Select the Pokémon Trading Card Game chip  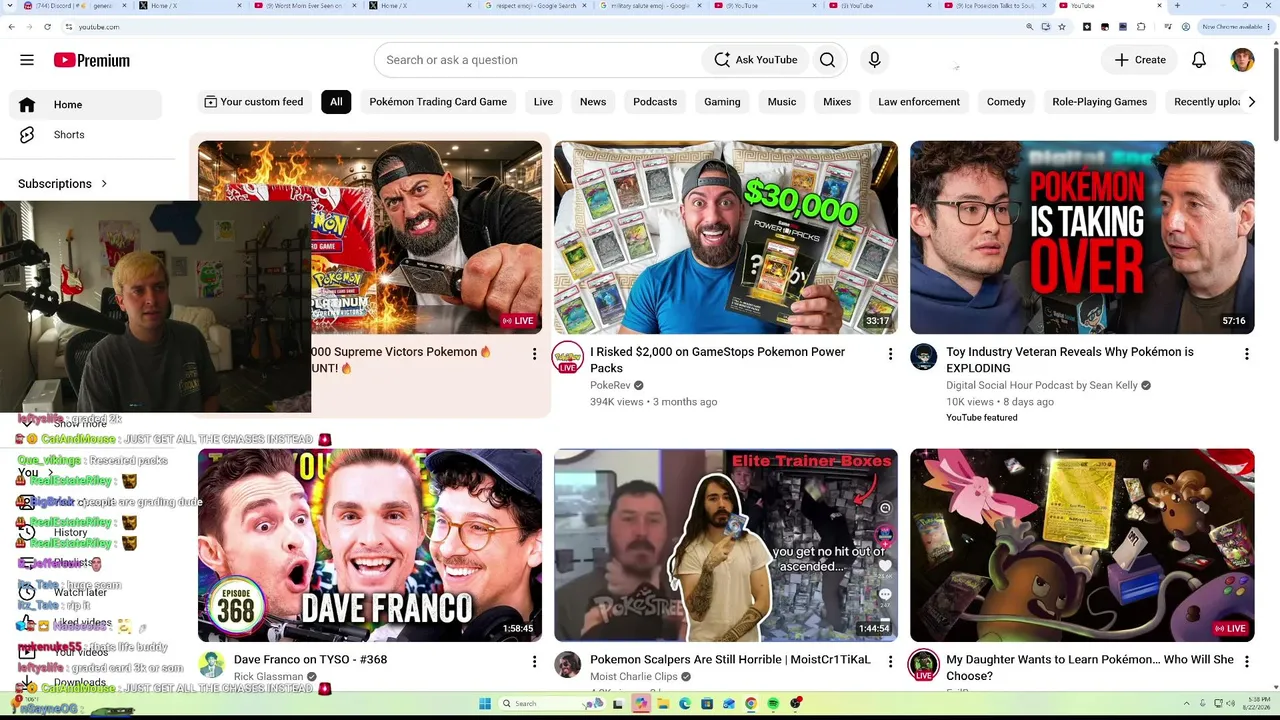click(438, 102)
